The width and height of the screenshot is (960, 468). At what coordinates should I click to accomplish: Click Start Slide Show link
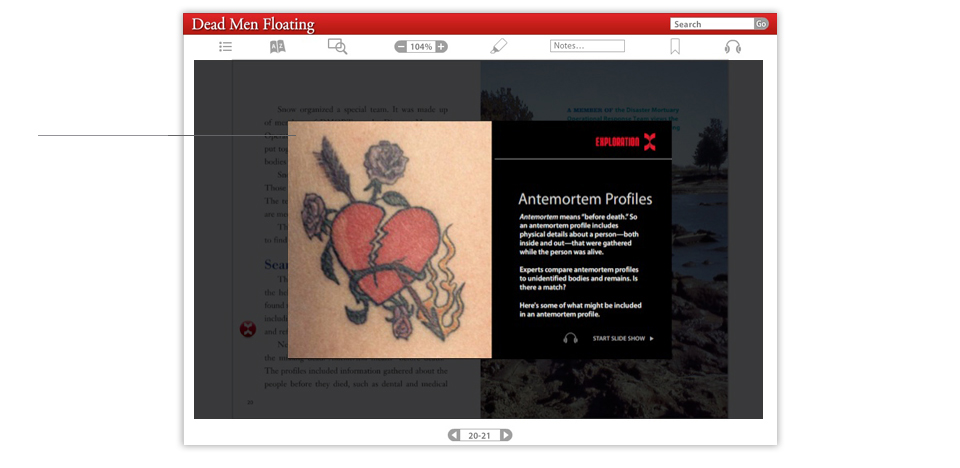pyautogui.click(x=622, y=339)
